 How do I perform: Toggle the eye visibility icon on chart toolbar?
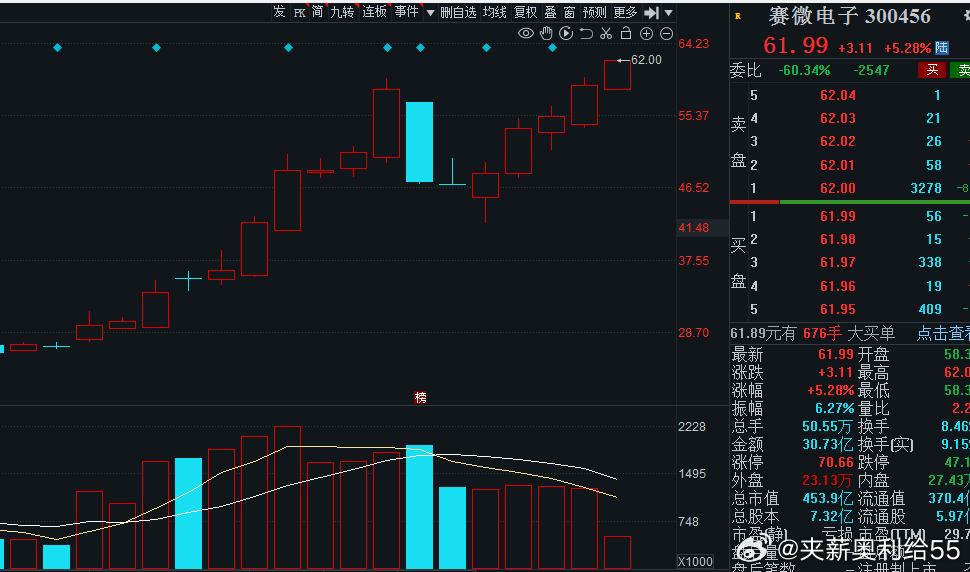coord(526,33)
